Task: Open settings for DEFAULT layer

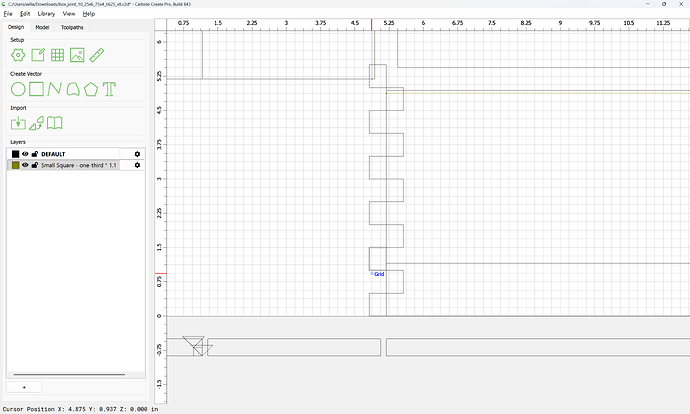Action: pyautogui.click(x=137, y=154)
